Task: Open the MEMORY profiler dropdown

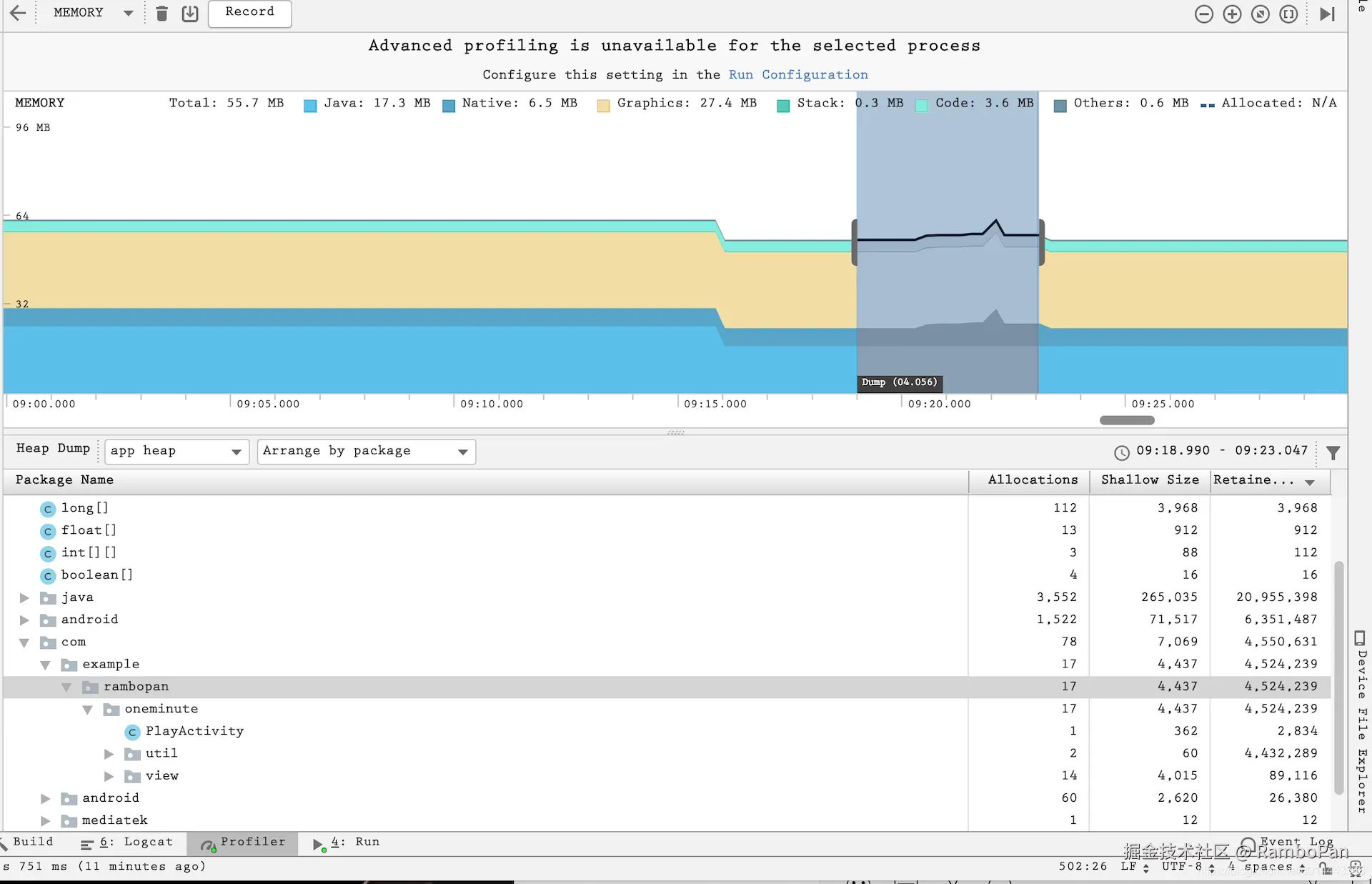Action: pyautogui.click(x=92, y=13)
